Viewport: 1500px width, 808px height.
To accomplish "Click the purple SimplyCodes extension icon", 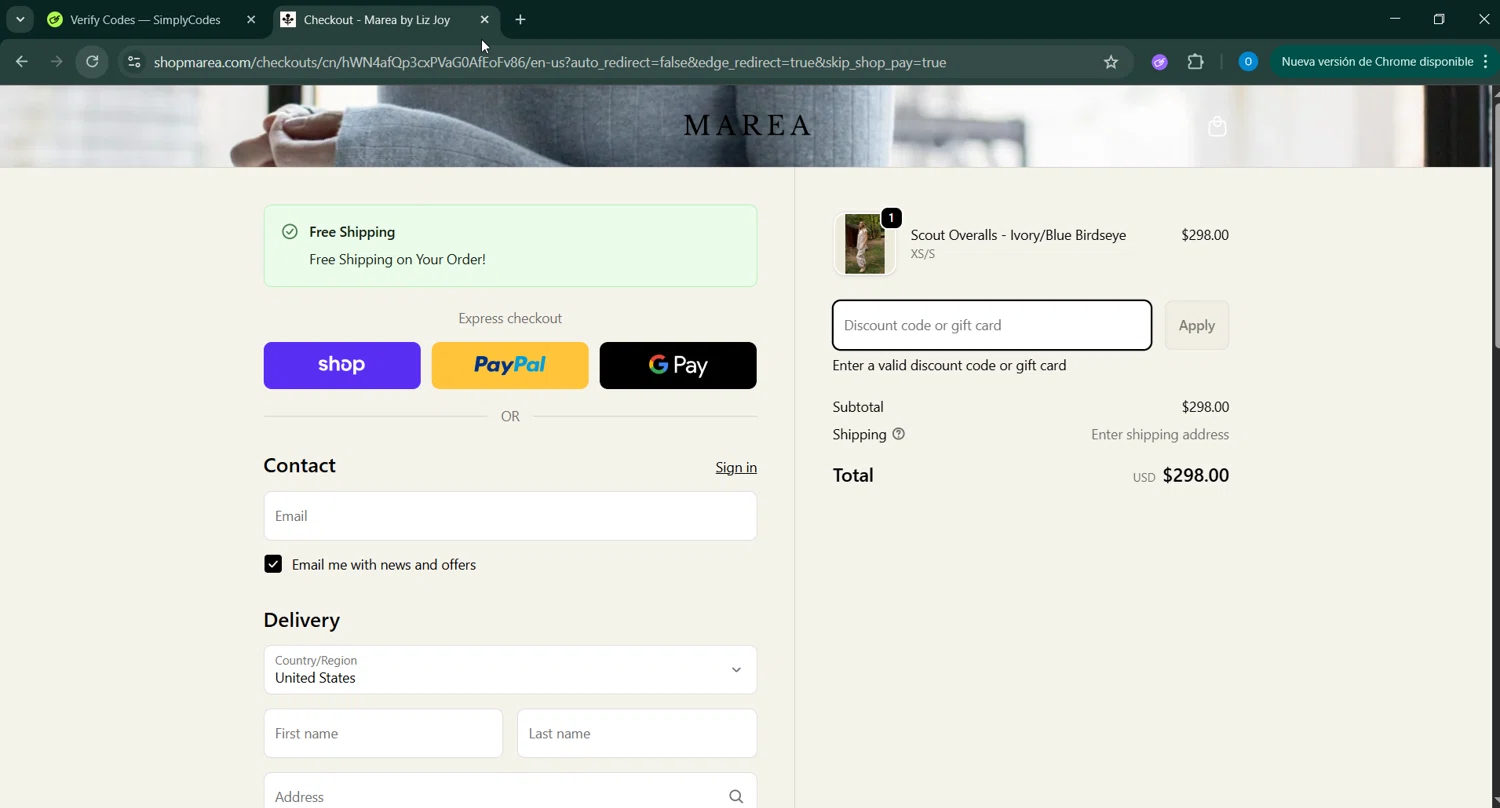I will (x=1160, y=62).
